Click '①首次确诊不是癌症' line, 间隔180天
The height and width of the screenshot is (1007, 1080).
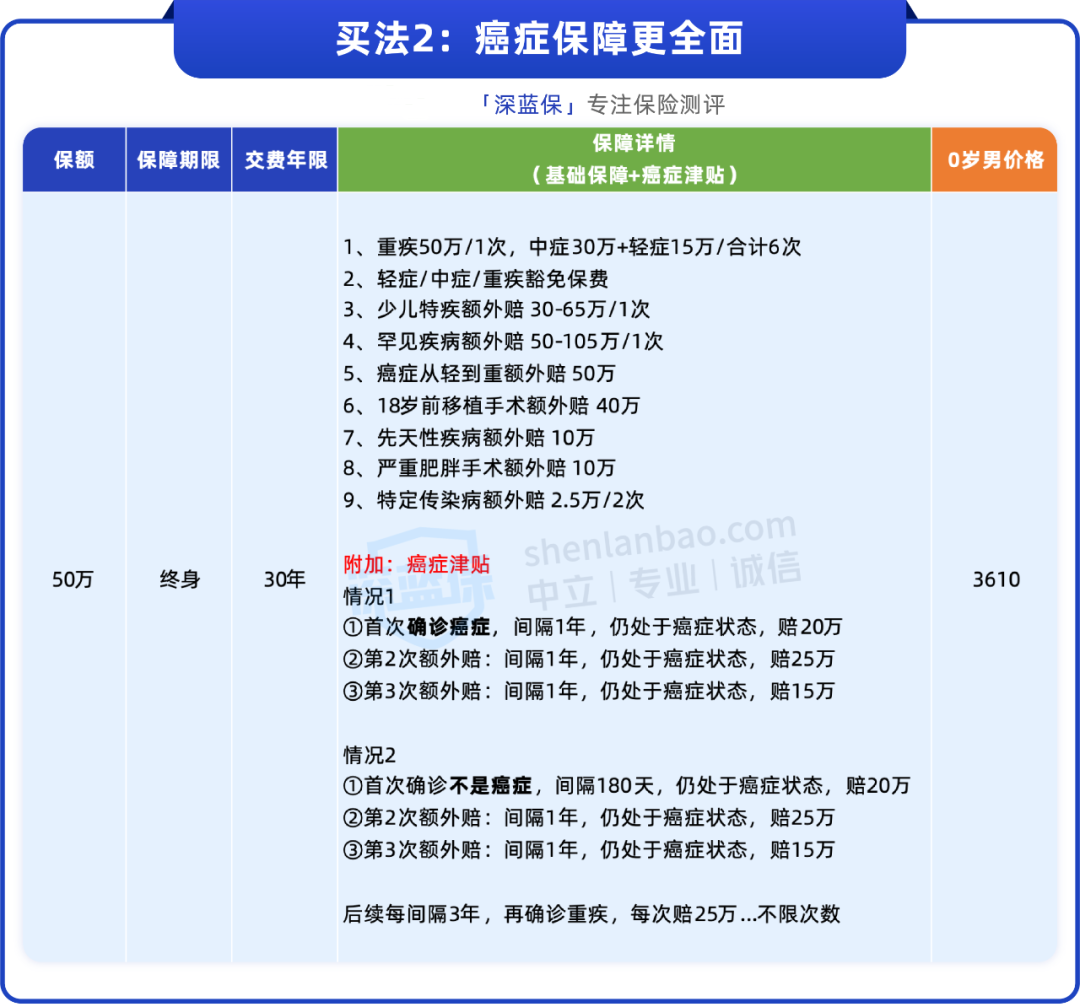point(627,786)
